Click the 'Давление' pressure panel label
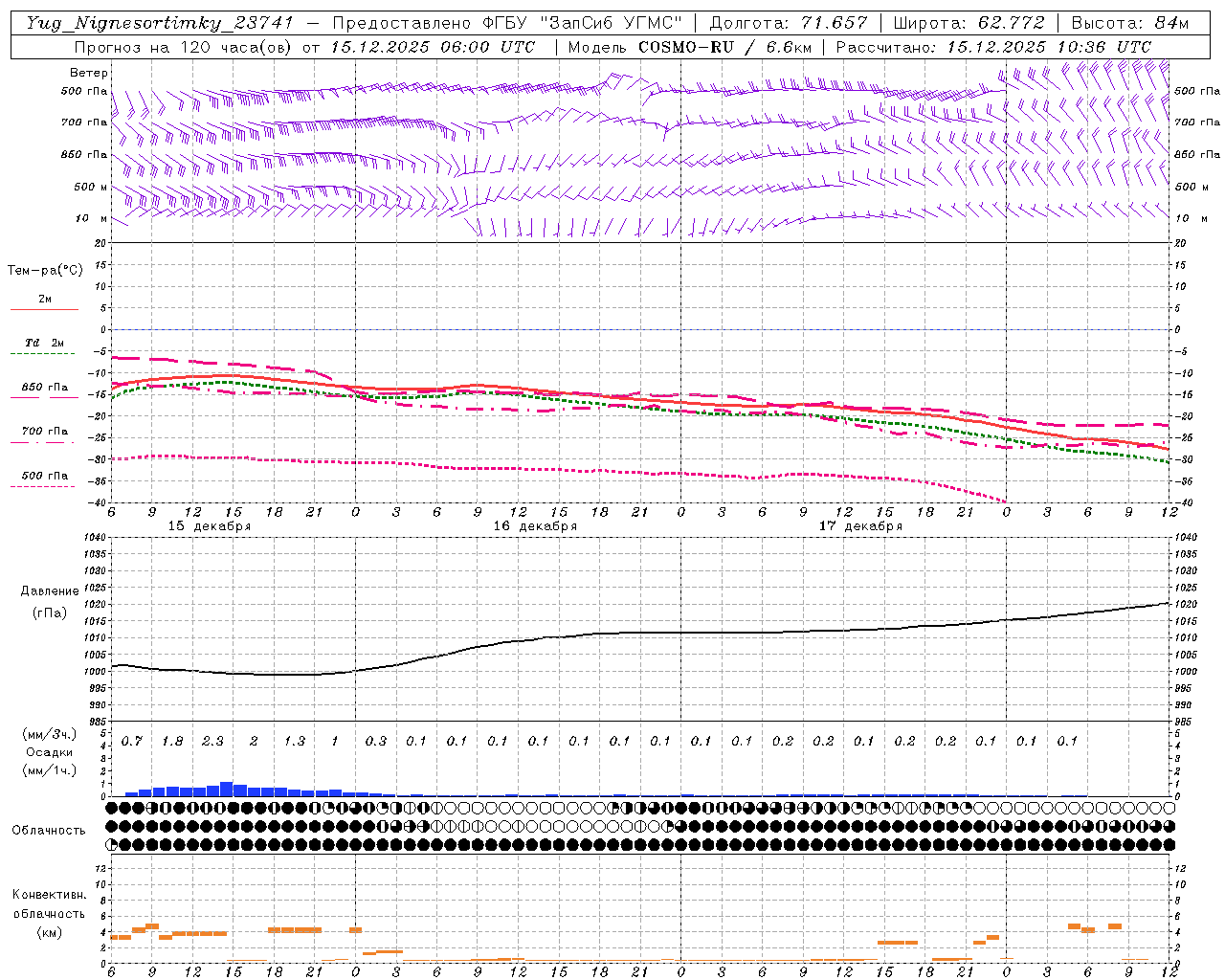1225x980 pixels. (x=50, y=591)
